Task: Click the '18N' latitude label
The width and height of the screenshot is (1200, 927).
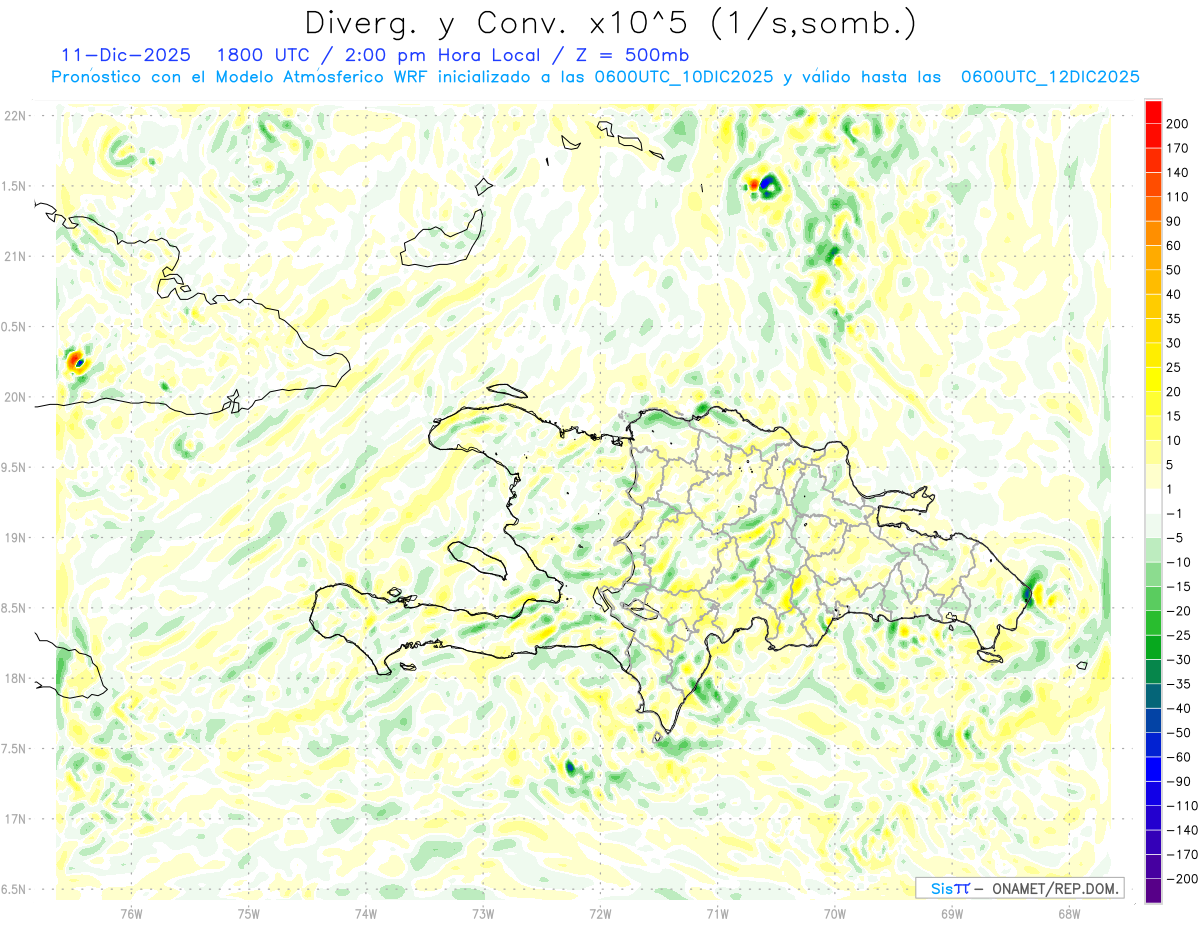Action: (x=17, y=678)
